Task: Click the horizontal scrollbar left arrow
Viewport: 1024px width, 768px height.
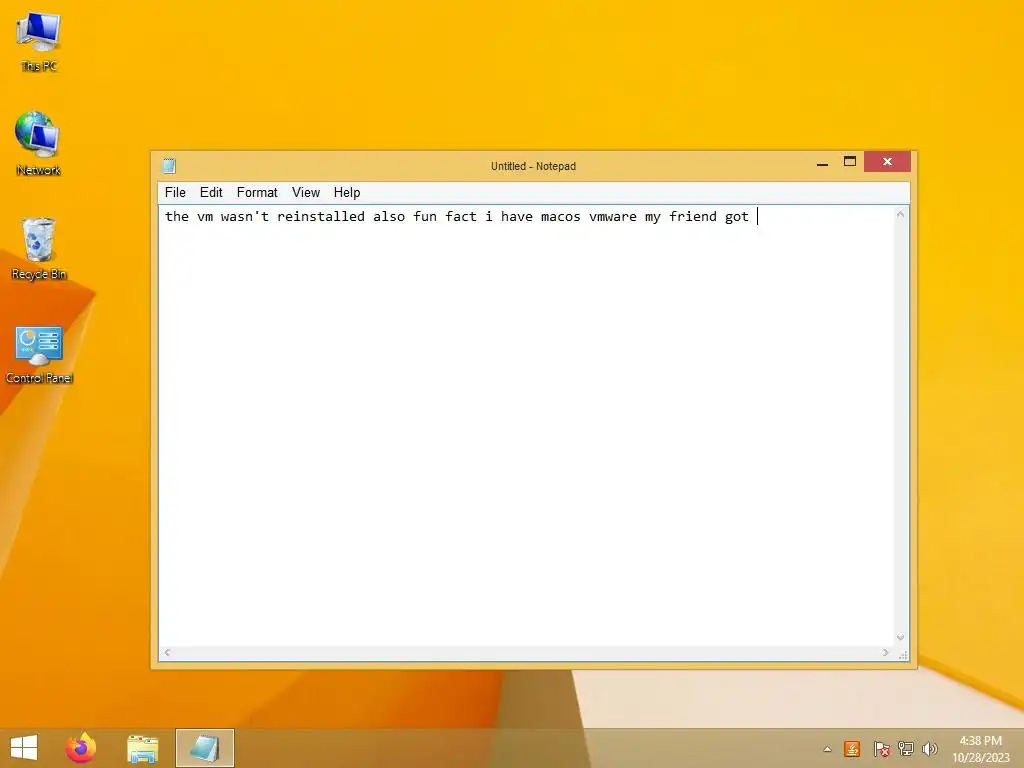Action: [167, 652]
